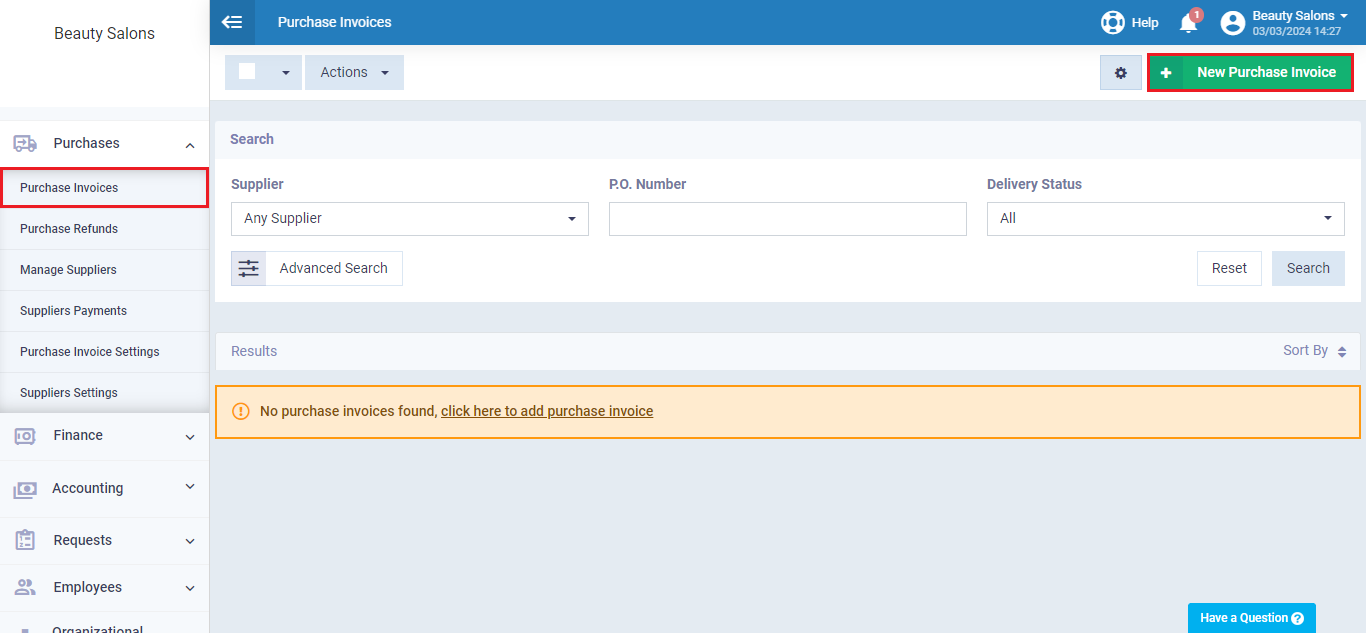This screenshot has width=1366, height=633.
Task: Open the Any Supplier dropdown
Action: tap(410, 218)
